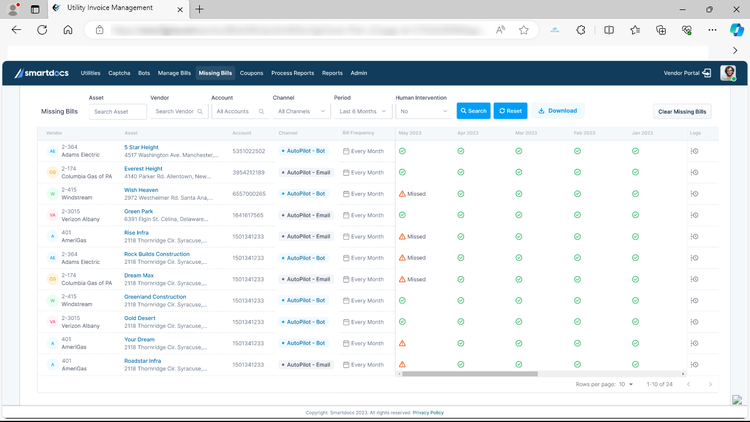Select the Utility Invoice Management browser tab
Viewport: 750px width, 422px height.
[x=119, y=8]
